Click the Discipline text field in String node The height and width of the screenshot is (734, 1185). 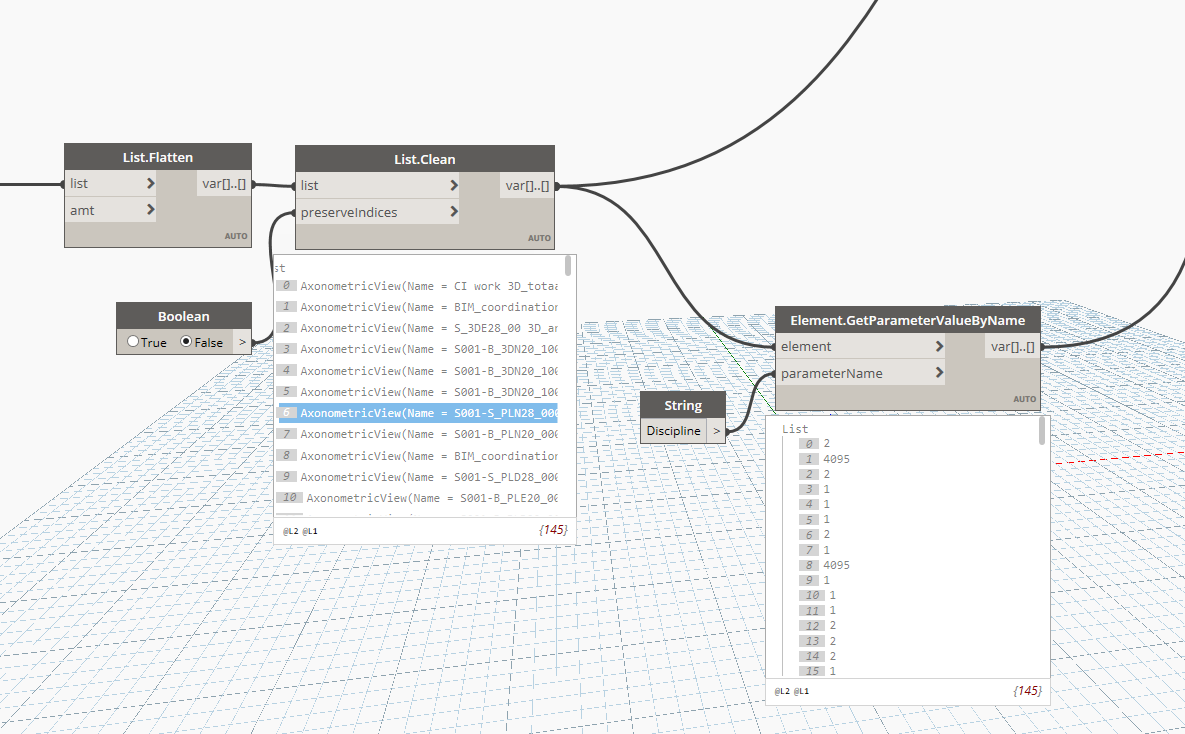pyautogui.click(x=673, y=431)
